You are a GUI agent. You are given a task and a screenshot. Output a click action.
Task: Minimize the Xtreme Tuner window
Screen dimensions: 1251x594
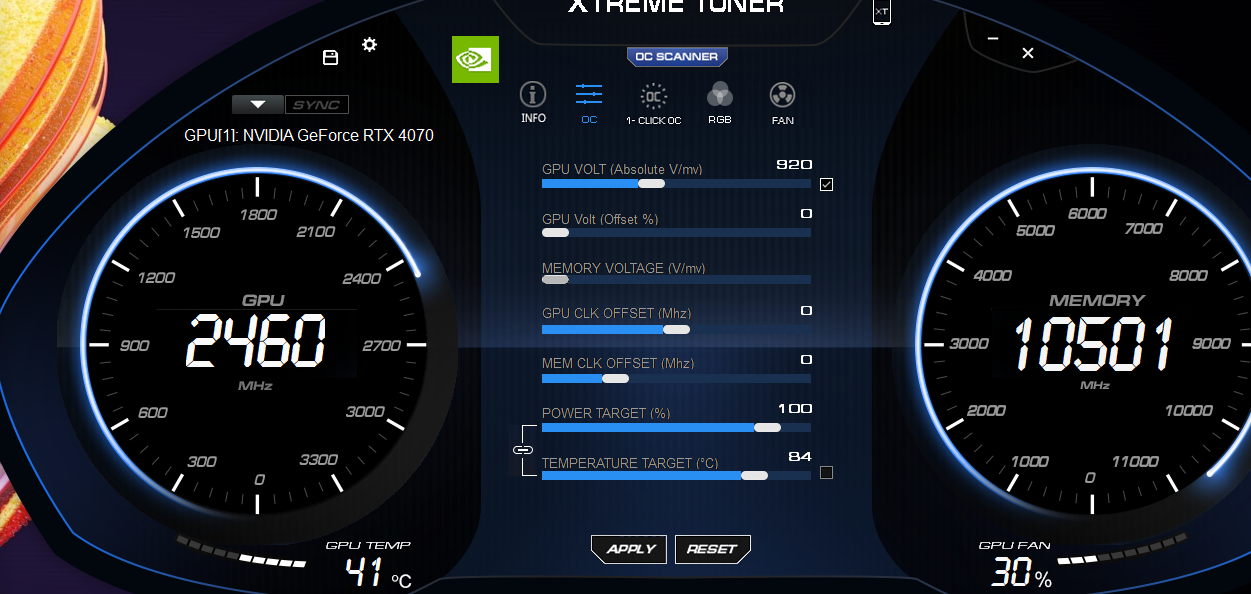click(992, 39)
